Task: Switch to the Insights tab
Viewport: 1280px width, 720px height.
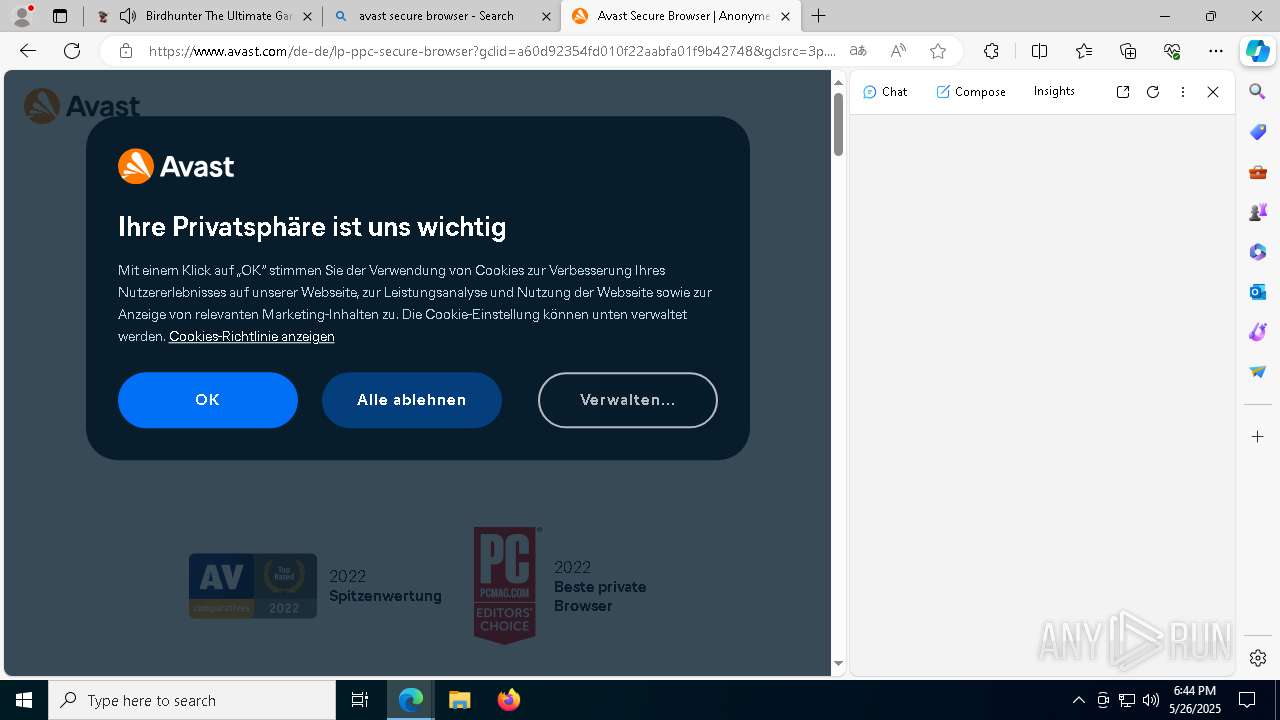Action: coord(1054,91)
